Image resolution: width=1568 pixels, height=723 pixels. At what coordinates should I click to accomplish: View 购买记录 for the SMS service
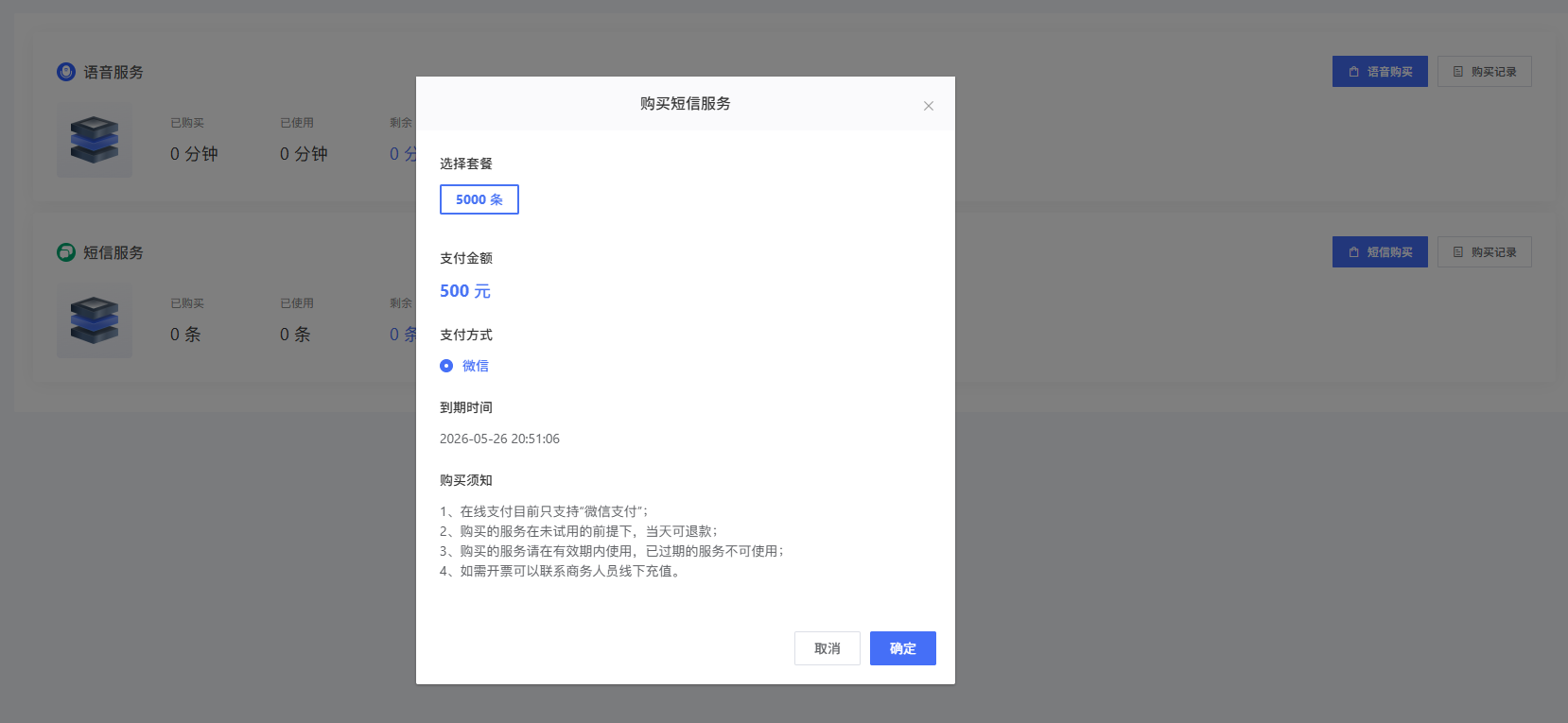point(1484,252)
